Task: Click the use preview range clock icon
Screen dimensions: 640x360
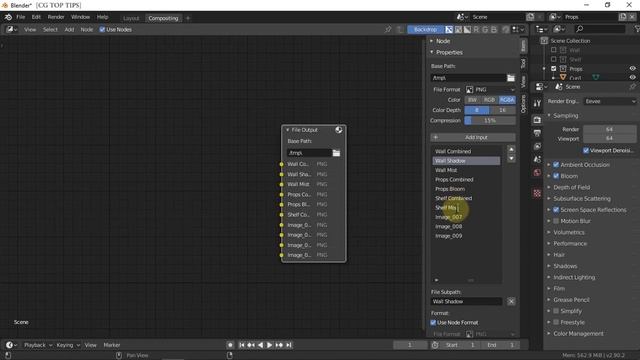Action: click(435, 345)
